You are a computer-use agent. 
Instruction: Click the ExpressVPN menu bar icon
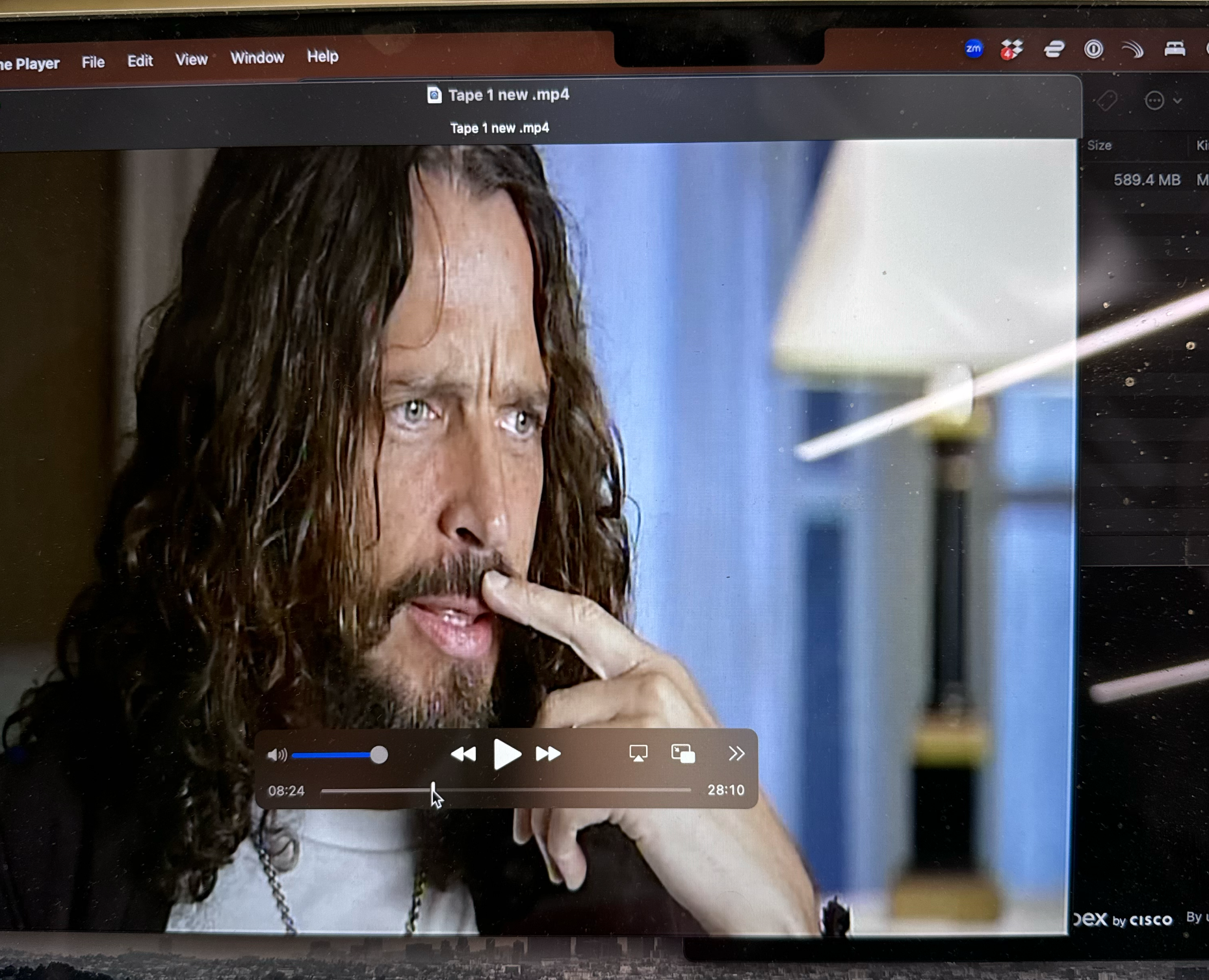[x=1053, y=50]
